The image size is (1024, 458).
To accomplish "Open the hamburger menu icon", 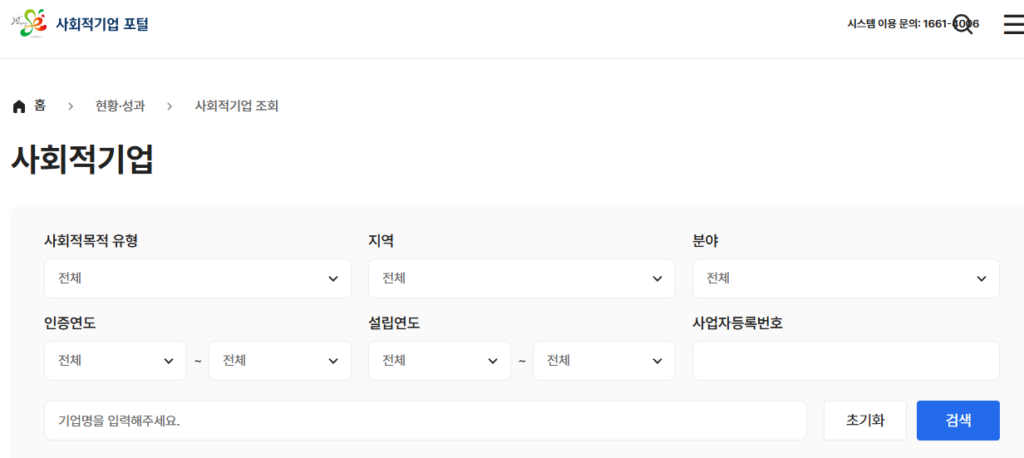I will coord(1013,24).
